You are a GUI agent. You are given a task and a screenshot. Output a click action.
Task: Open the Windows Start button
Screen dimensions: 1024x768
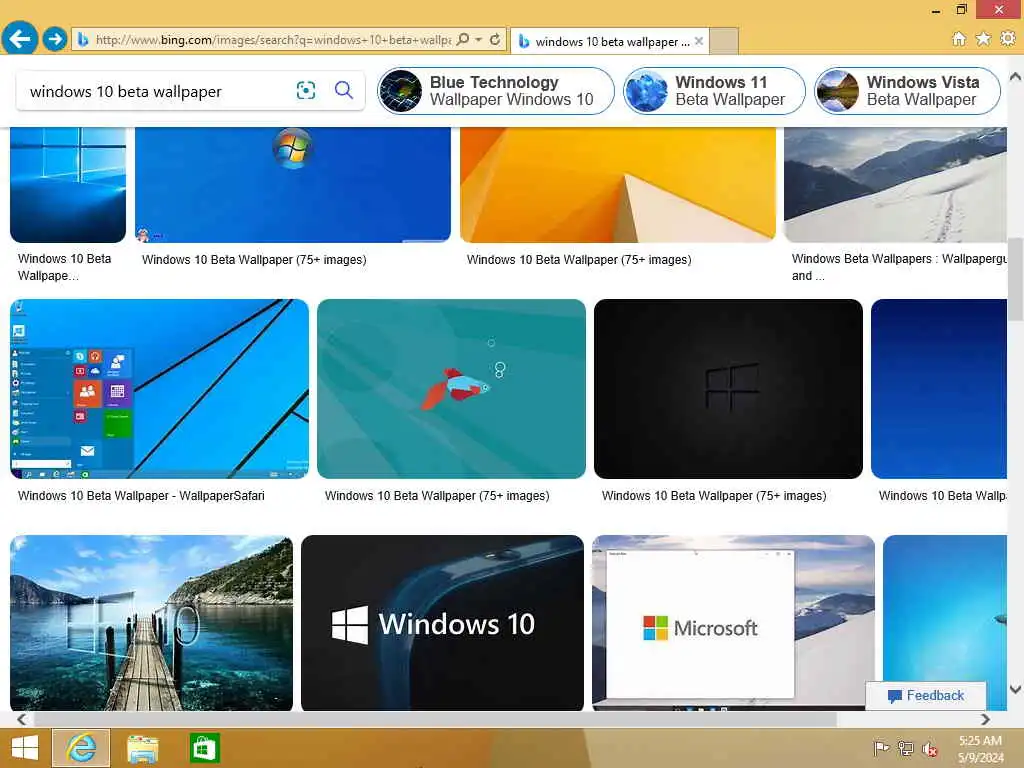point(25,748)
